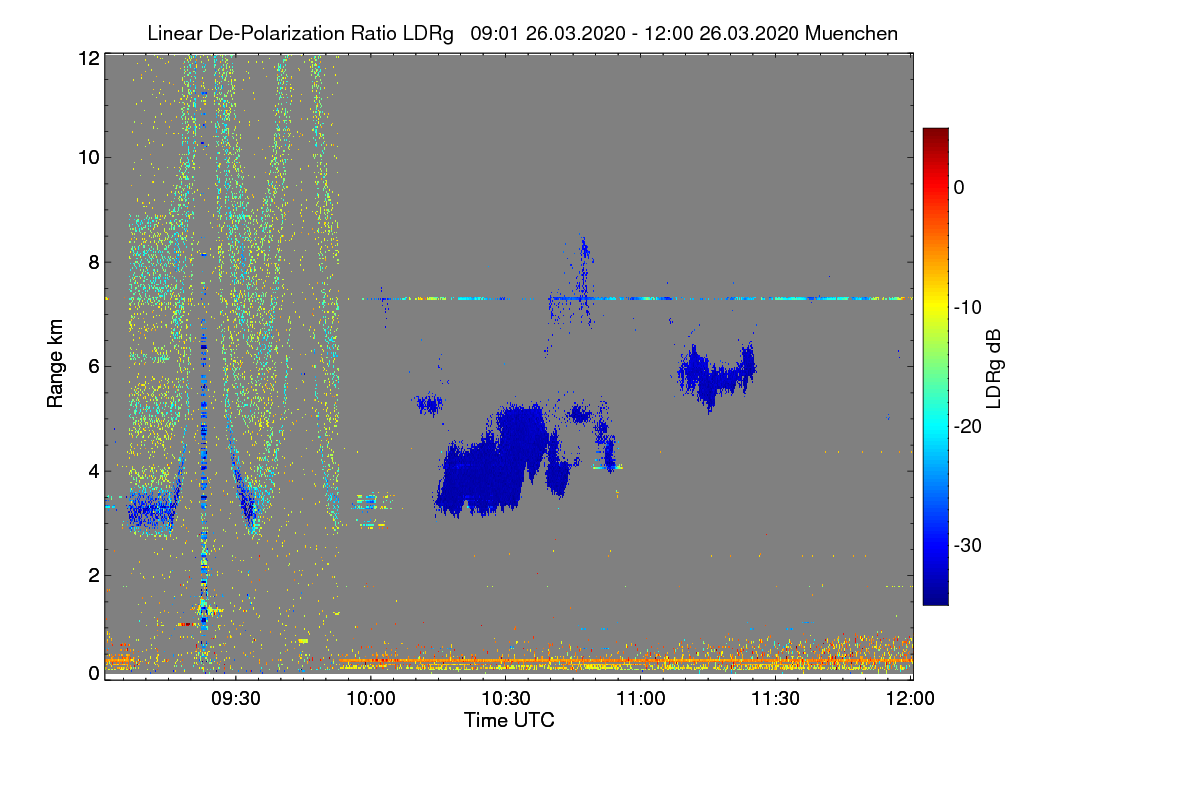
Task: Click the range axis label 4
Action: [93, 470]
